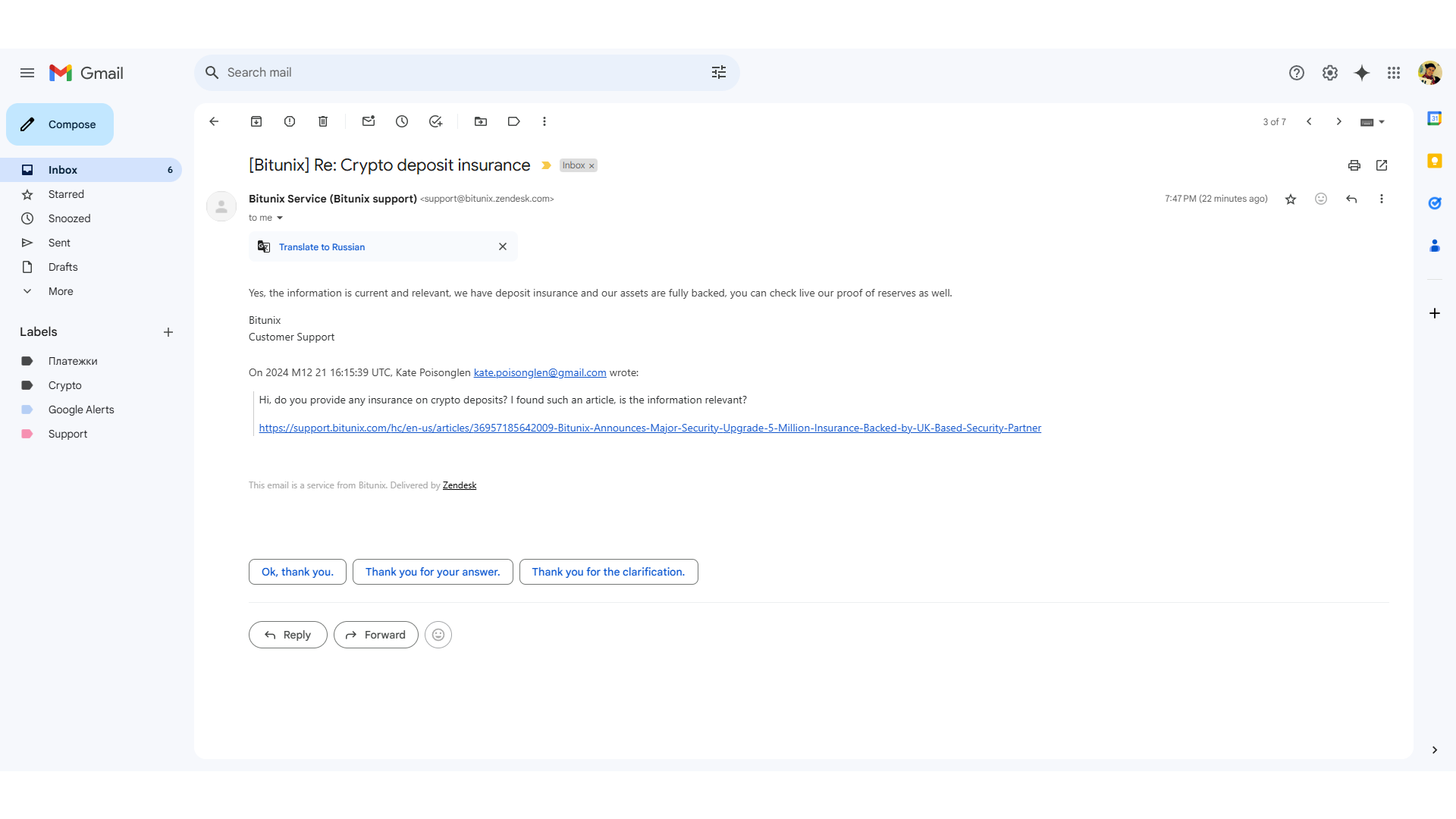This screenshot has height=819, width=1456.
Task: Toggle the importance marker next to subject
Action: pos(546,165)
